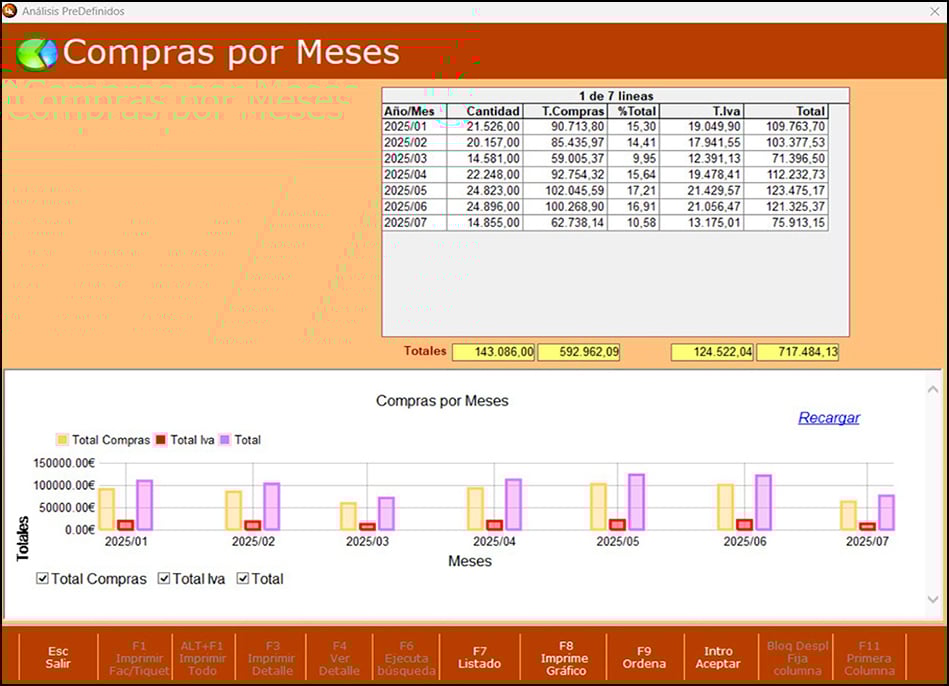The width and height of the screenshot is (949, 686).
Task: Disable the Total series checkbox
Action: [x=243, y=579]
